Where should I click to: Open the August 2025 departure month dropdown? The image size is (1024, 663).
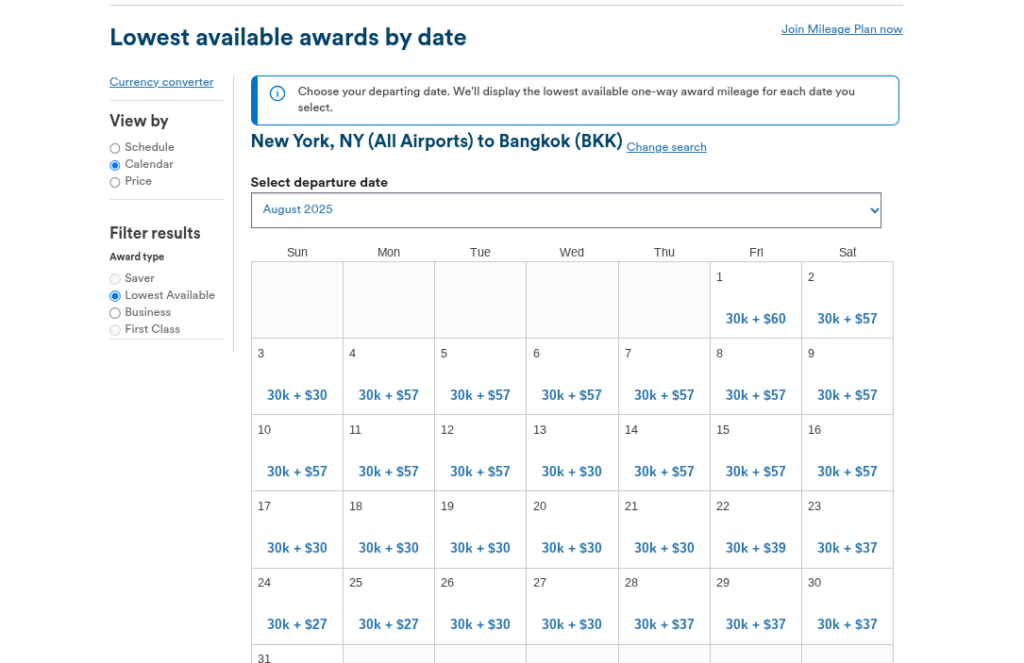[566, 210]
